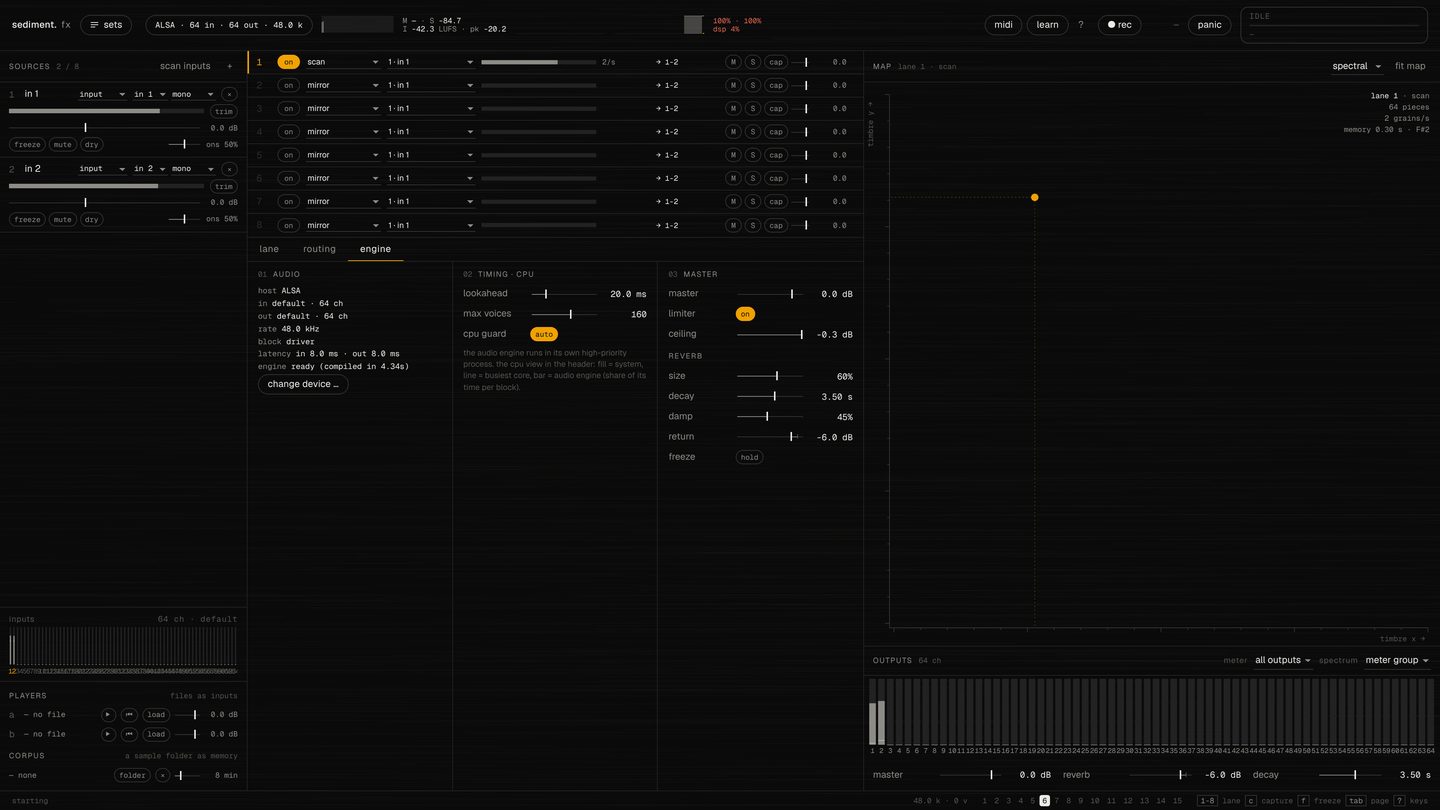Remove source in 1 with its x icon
The height and width of the screenshot is (810, 1440).
[229, 94]
